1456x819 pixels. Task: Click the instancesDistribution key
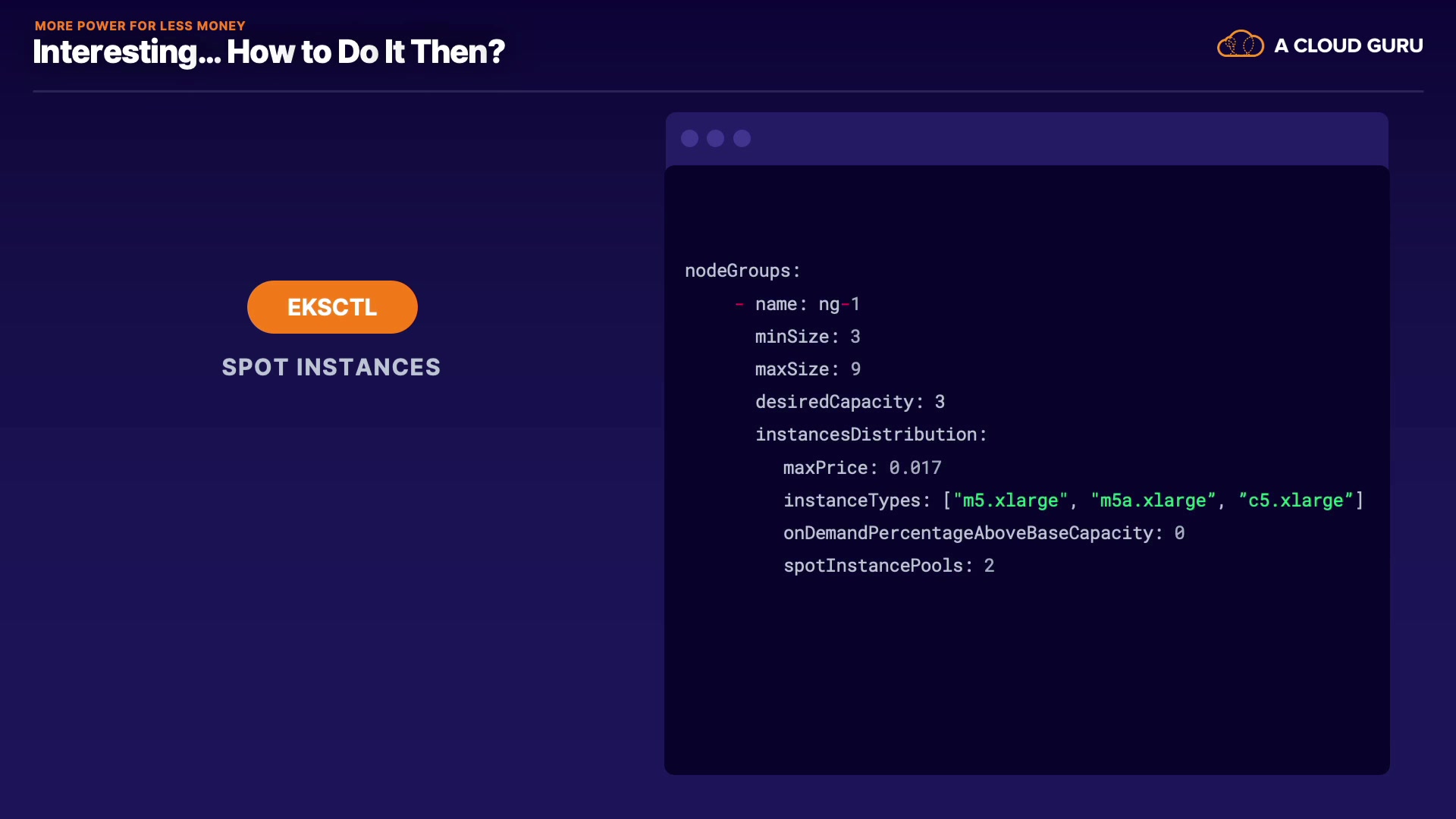[866, 435]
